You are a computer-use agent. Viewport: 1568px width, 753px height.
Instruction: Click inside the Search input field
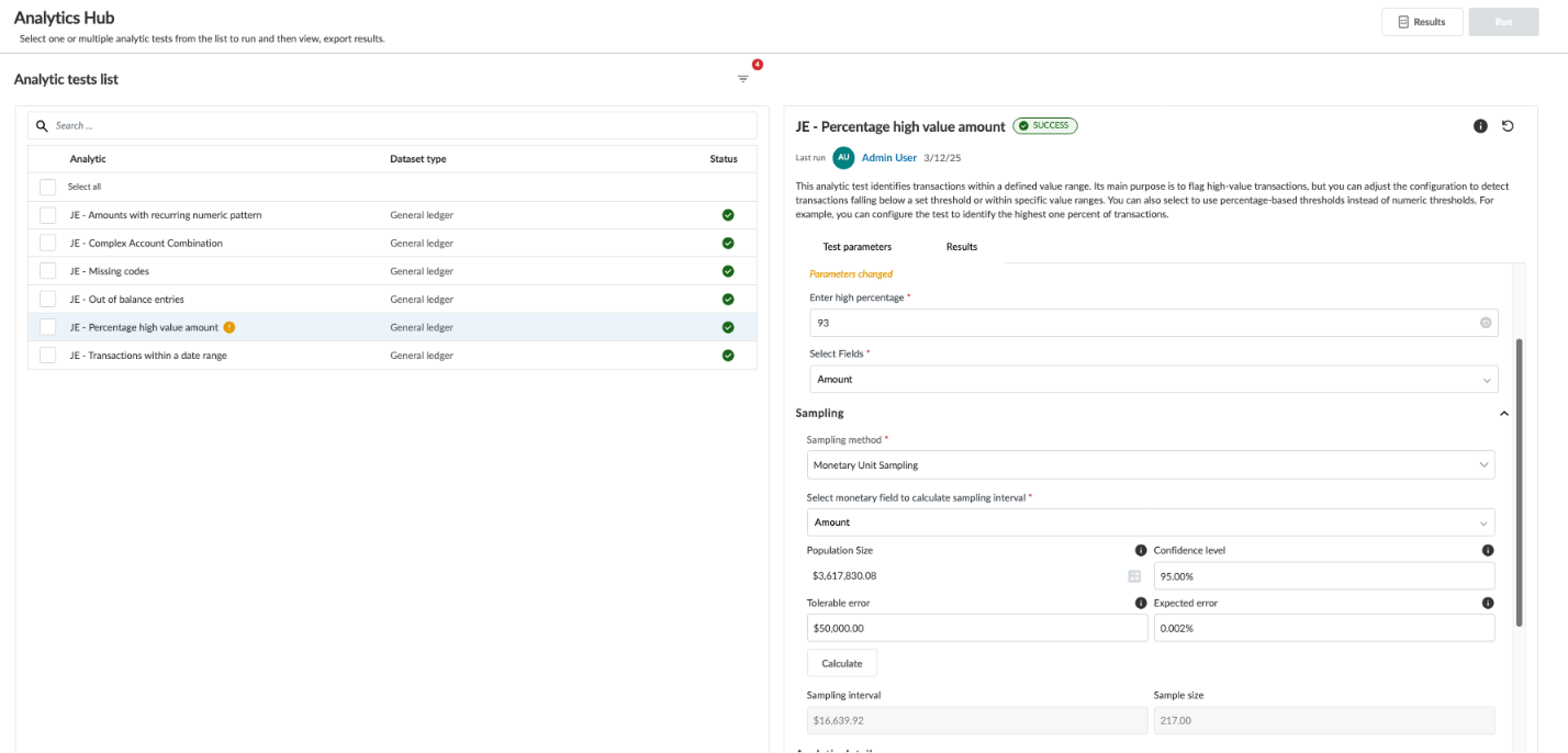click(243, 126)
